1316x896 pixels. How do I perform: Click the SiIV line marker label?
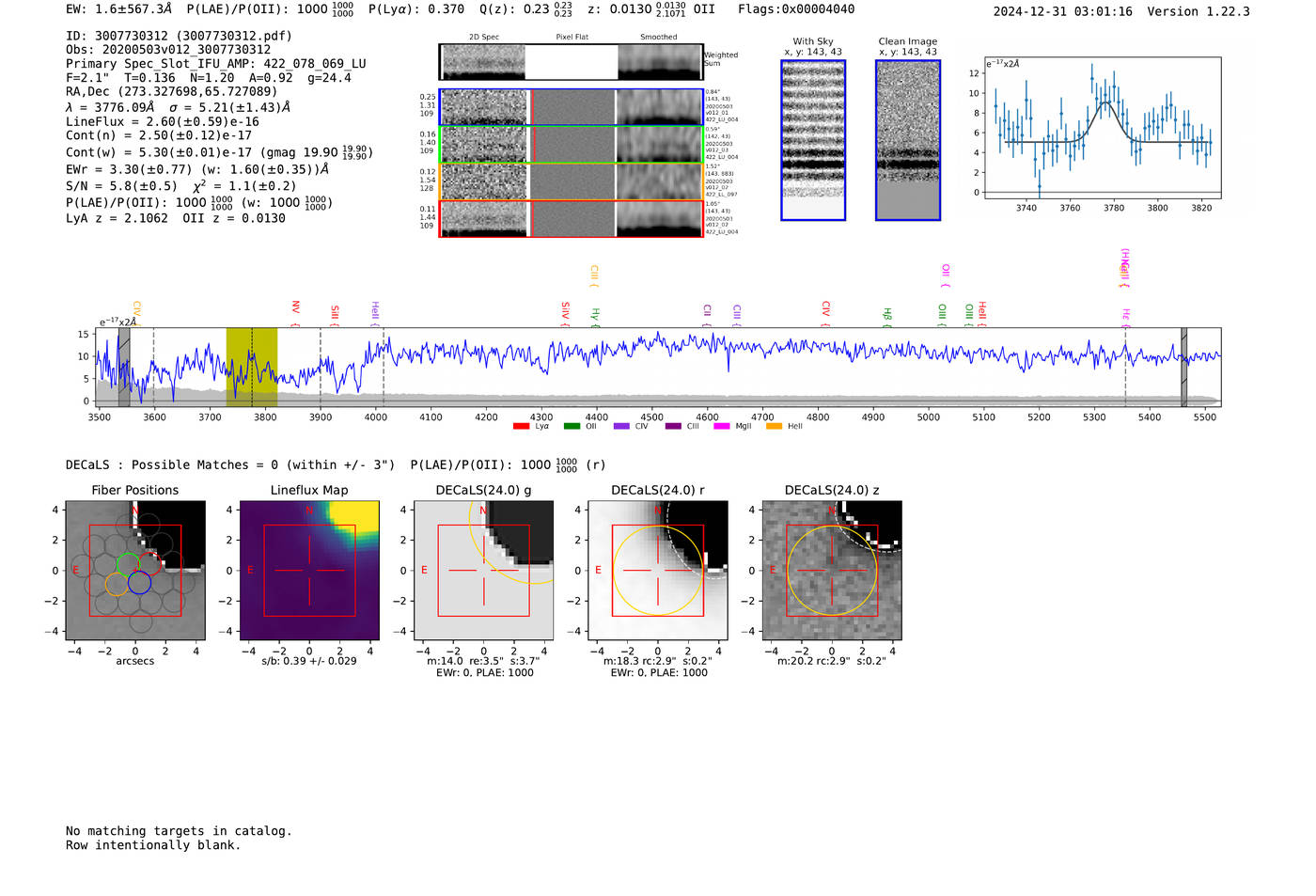click(x=565, y=313)
